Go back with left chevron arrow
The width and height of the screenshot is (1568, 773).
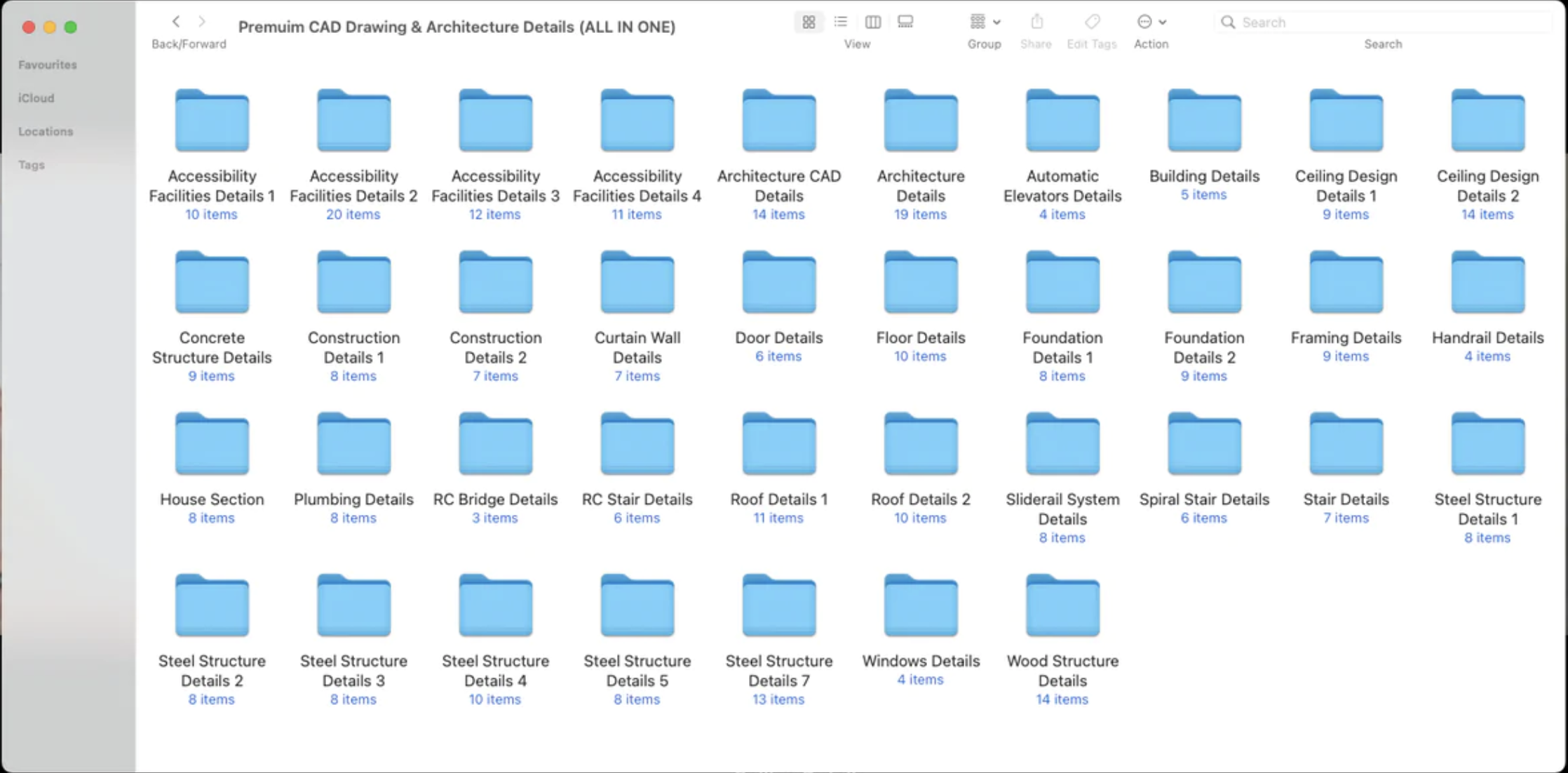click(176, 22)
